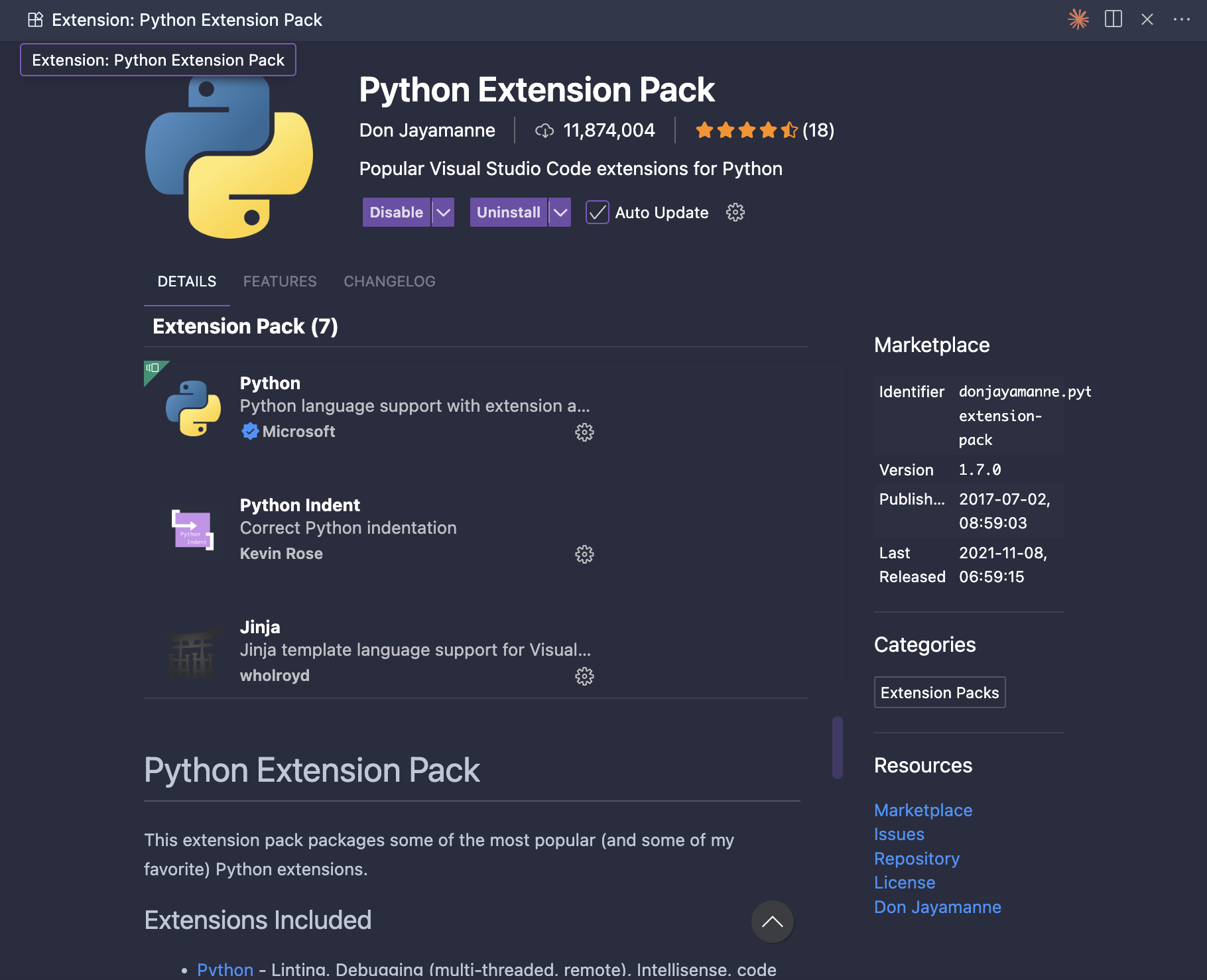Switch to the FEATURES tab

279,281
